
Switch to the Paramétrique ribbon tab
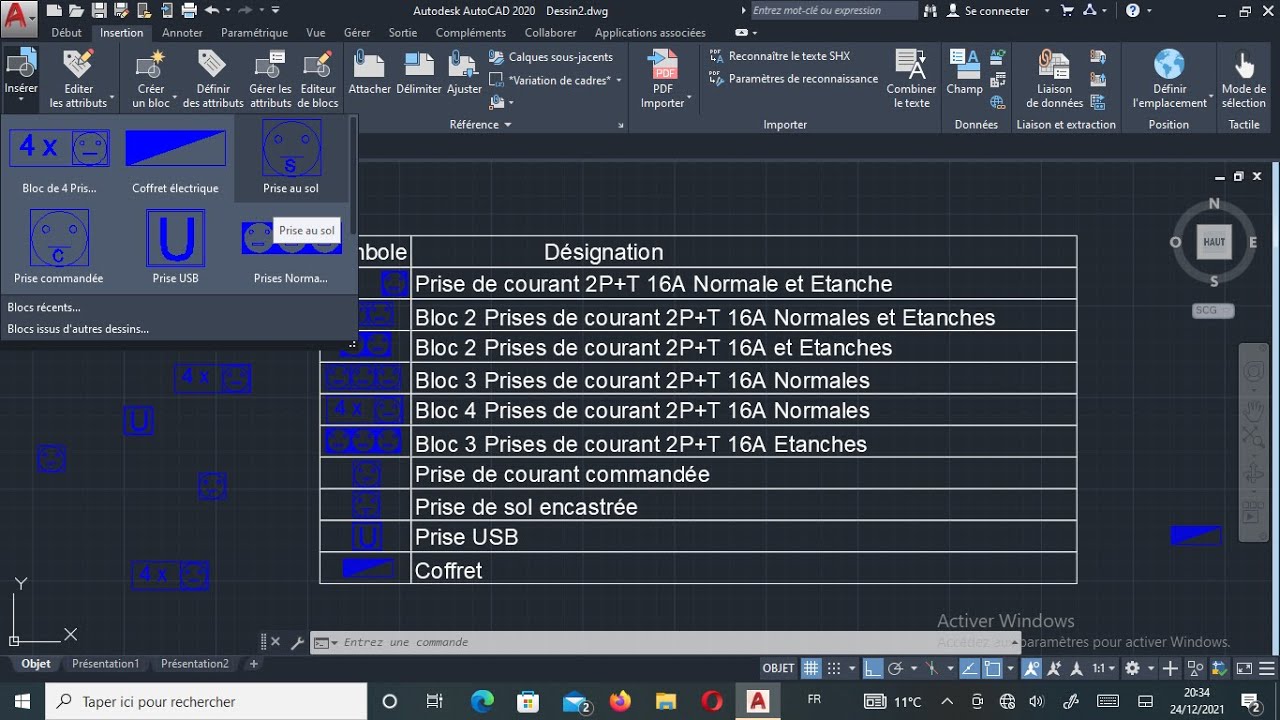tap(254, 33)
